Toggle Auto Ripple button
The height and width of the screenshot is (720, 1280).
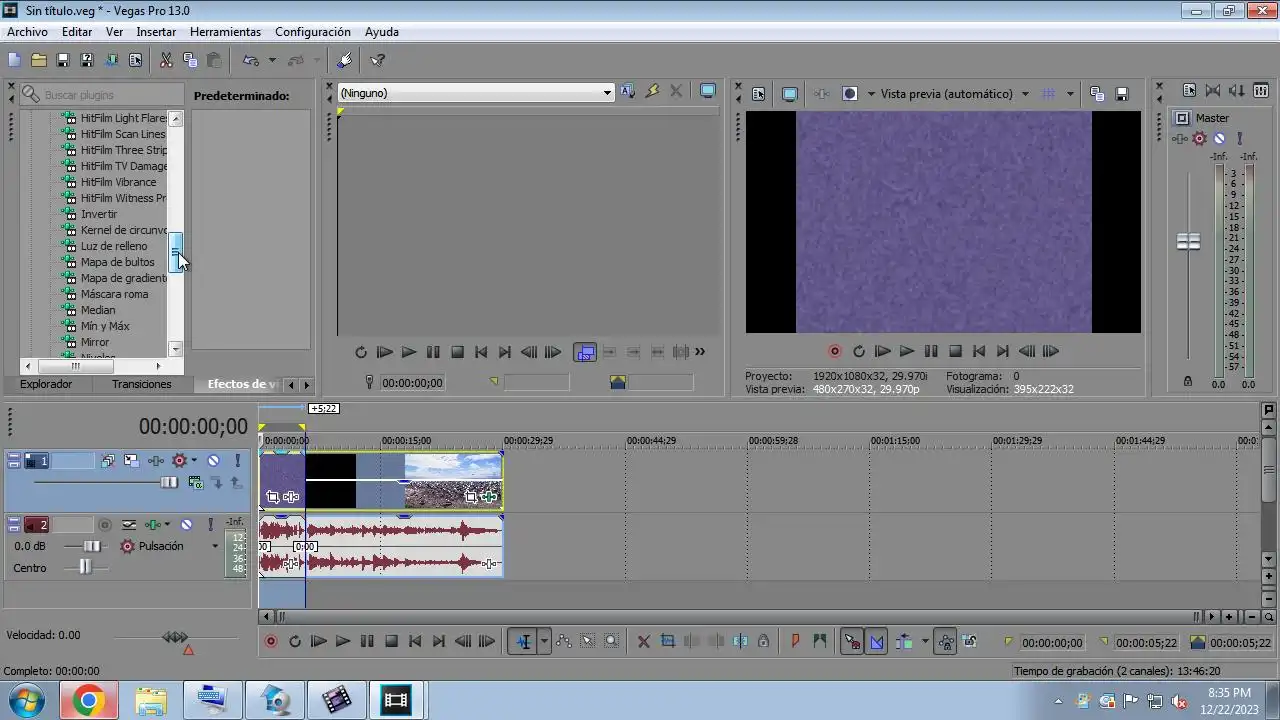[904, 642]
